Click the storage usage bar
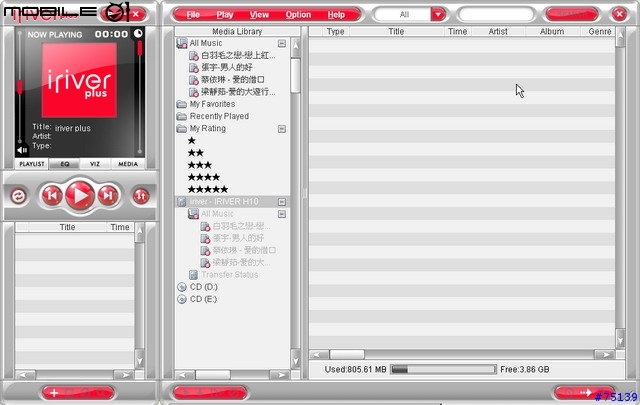Screen dimensions: 640x405 (444, 369)
